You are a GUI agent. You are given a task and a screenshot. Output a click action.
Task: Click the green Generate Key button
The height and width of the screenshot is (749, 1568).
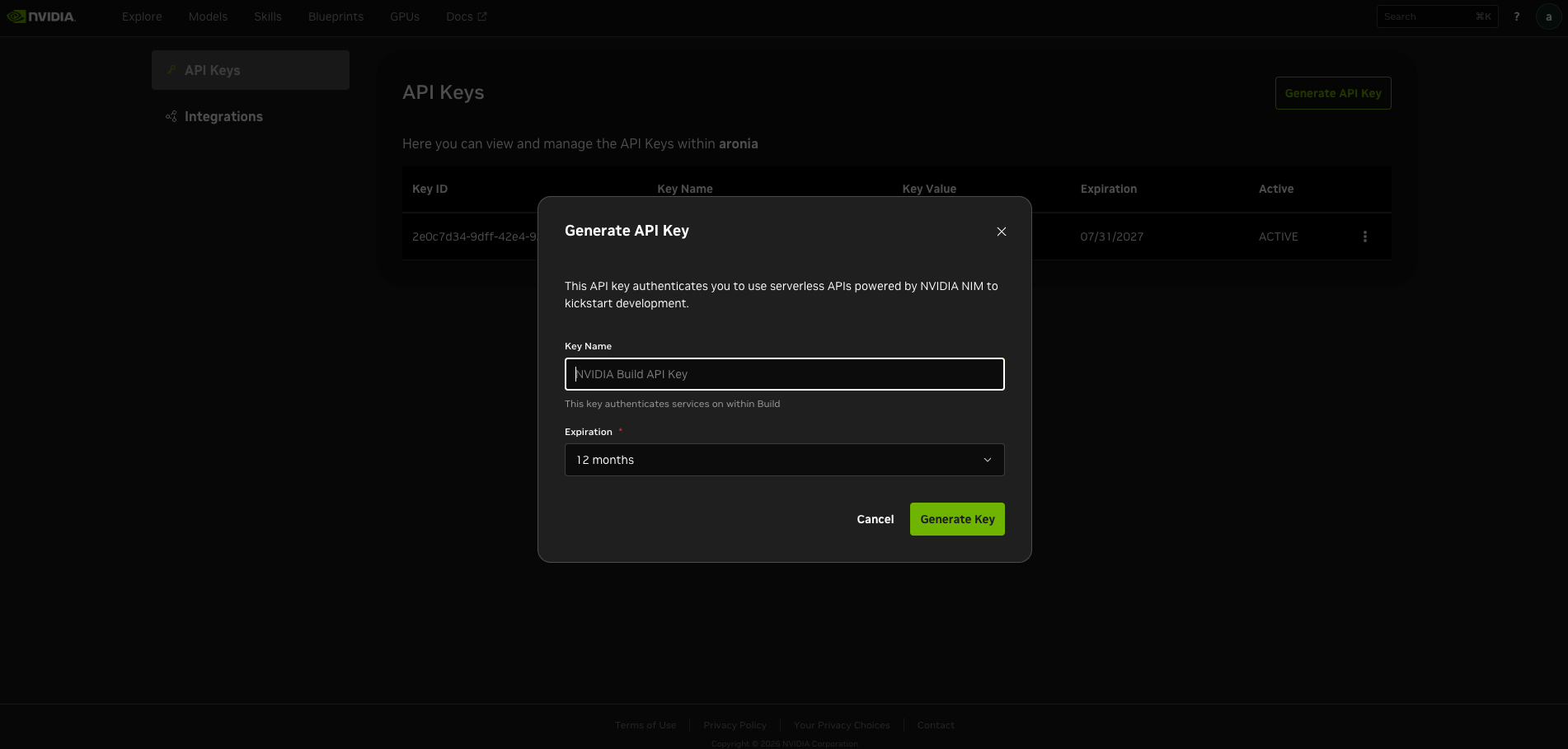click(x=957, y=519)
